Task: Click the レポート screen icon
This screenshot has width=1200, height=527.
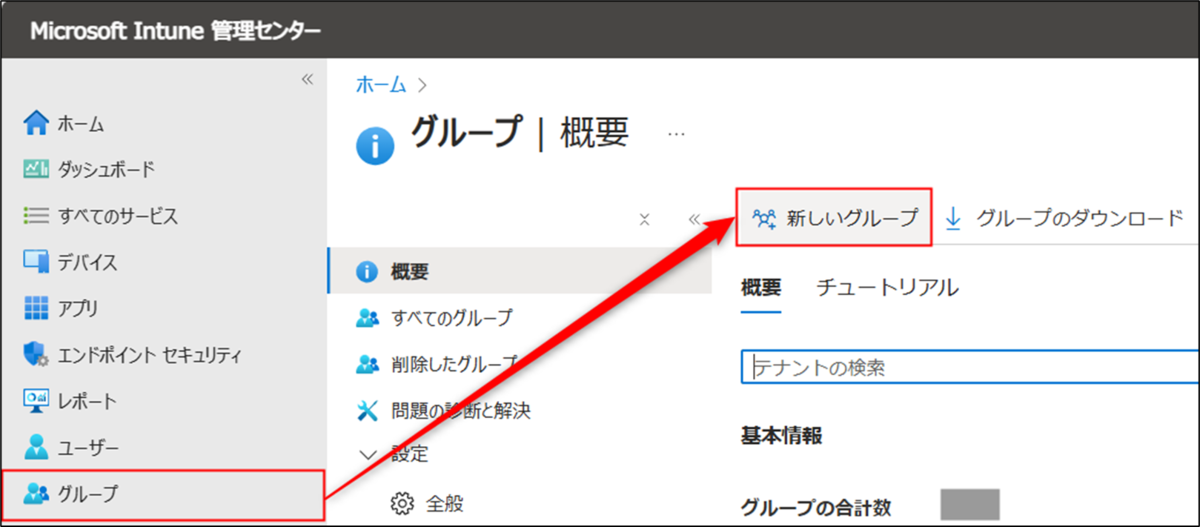Action: 36,400
